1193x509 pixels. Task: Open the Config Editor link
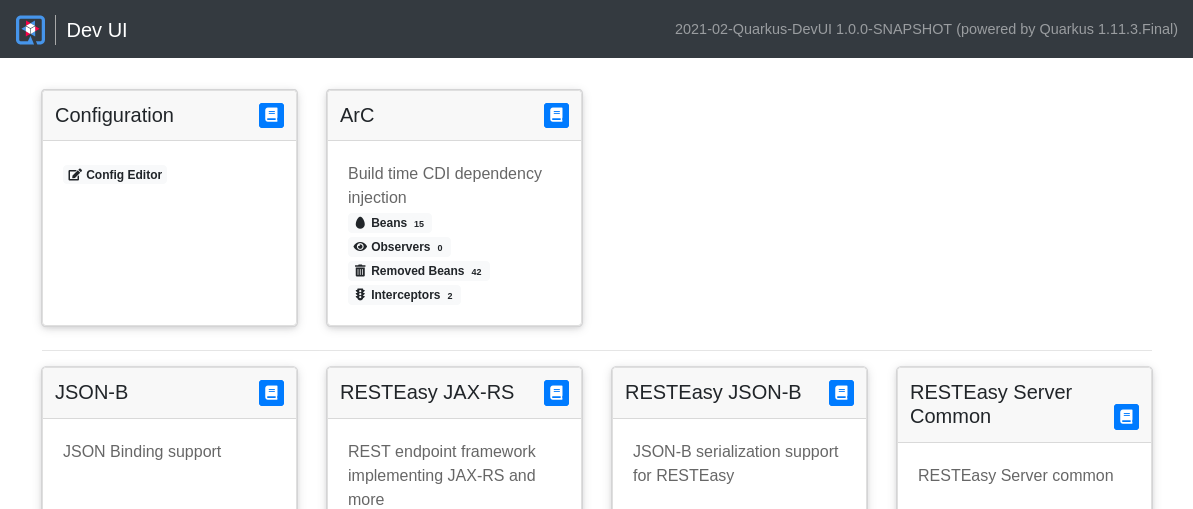[115, 175]
